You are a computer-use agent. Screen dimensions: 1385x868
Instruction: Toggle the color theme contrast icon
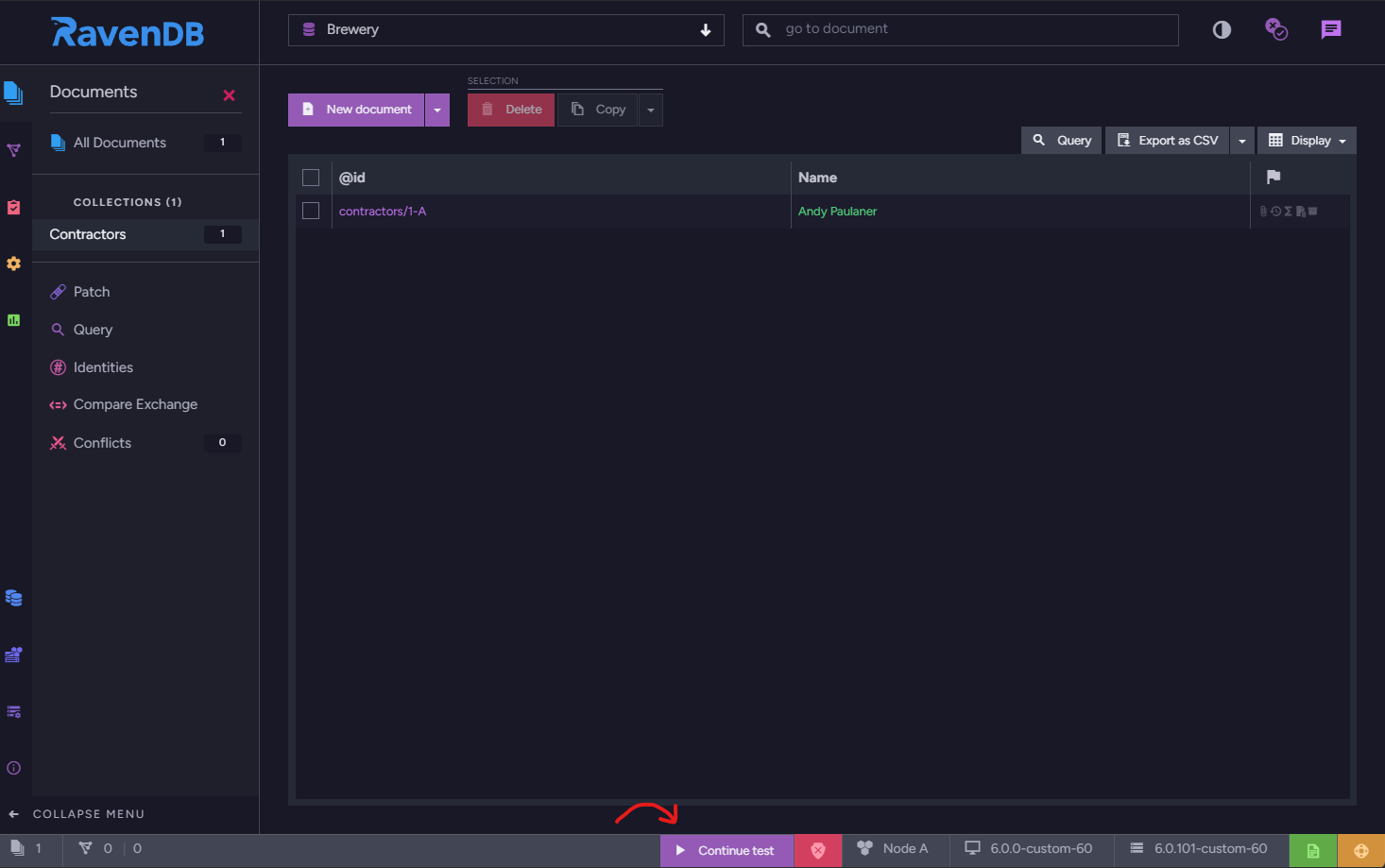click(1222, 29)
